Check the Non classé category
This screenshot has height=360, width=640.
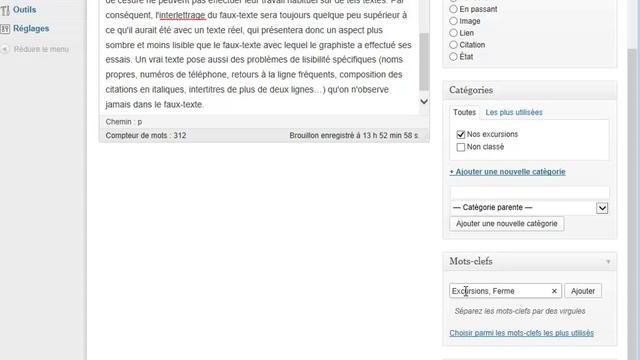[461, 147]
